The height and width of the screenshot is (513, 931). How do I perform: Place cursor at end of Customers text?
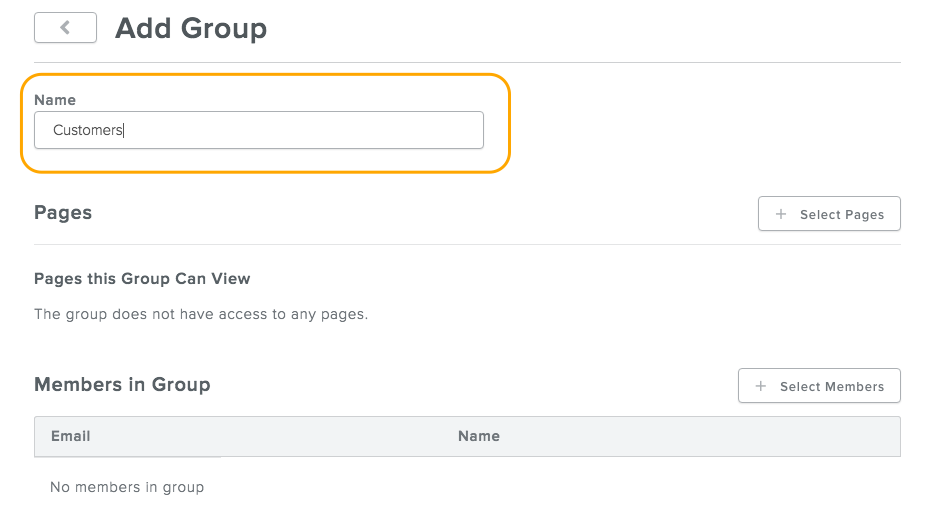point(123,130)
